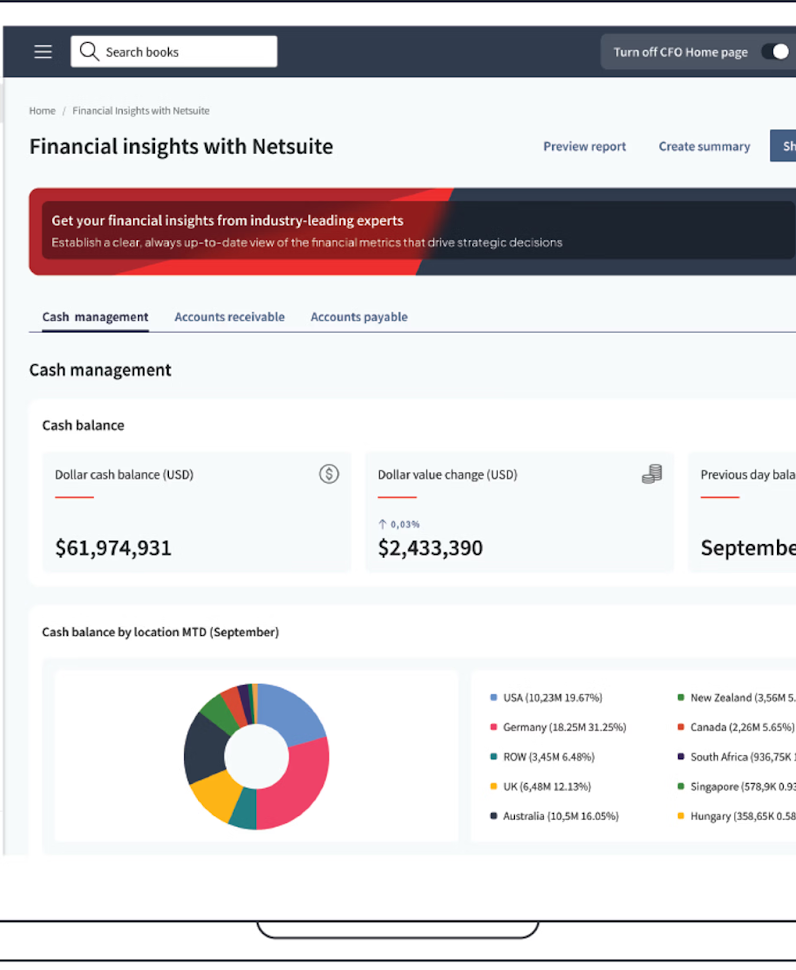Click the $2,433,390 value change amount
This screenshot has height=970, width=796.
pyautogui.click(x=430, y=548)
